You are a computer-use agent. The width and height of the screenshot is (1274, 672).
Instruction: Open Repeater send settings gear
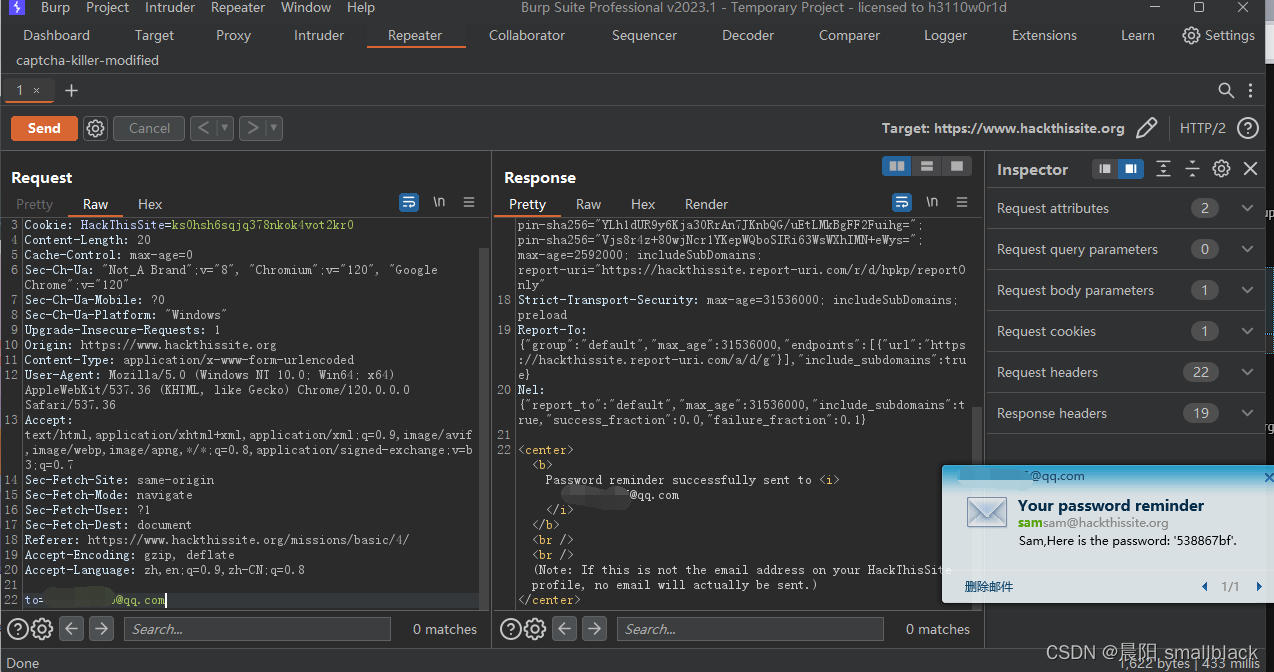(96, 128)
